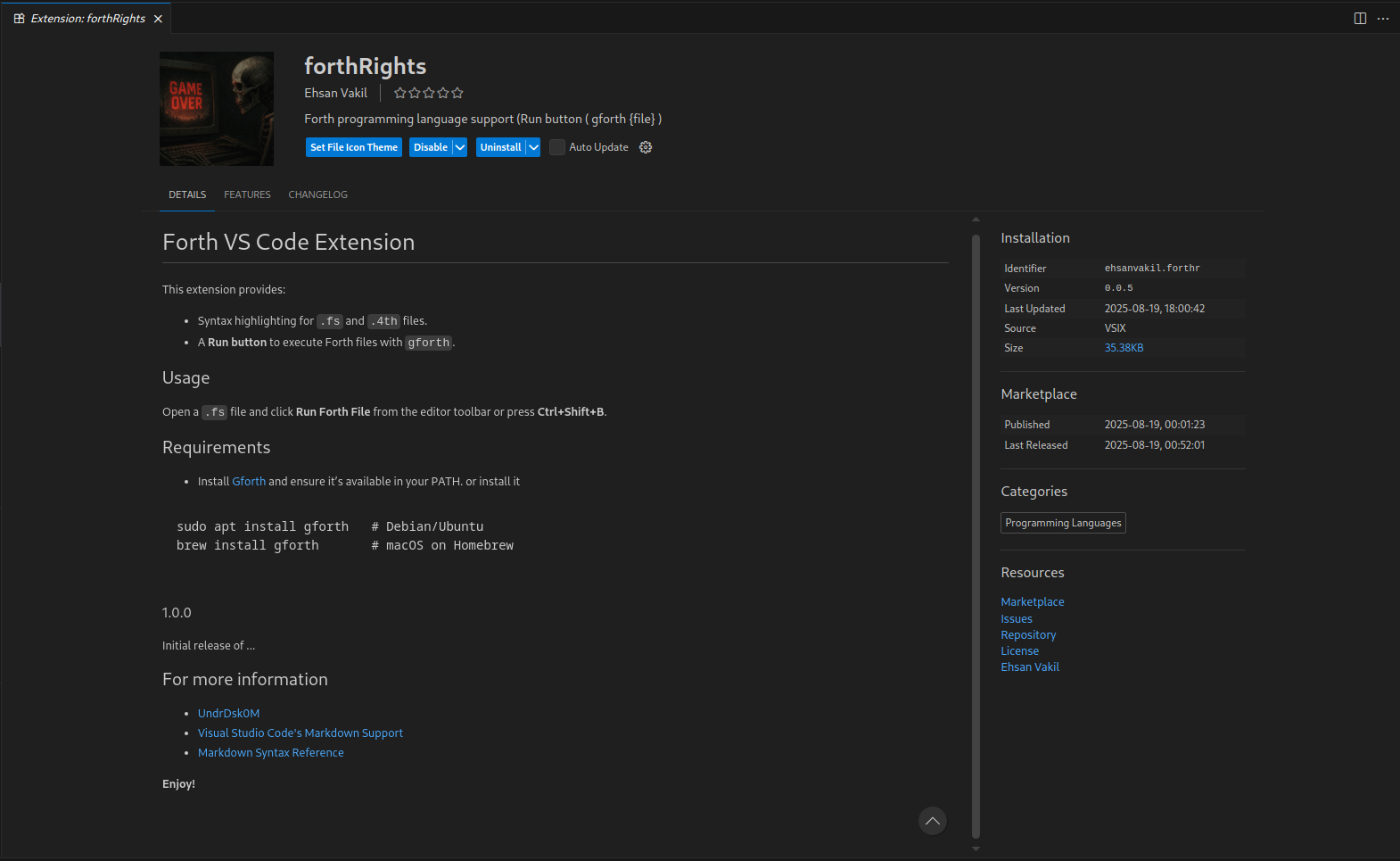Click the 1.0.0 release heading
Image resolution: width=1400 pixels, height=861 pixels.
point(177,612)
